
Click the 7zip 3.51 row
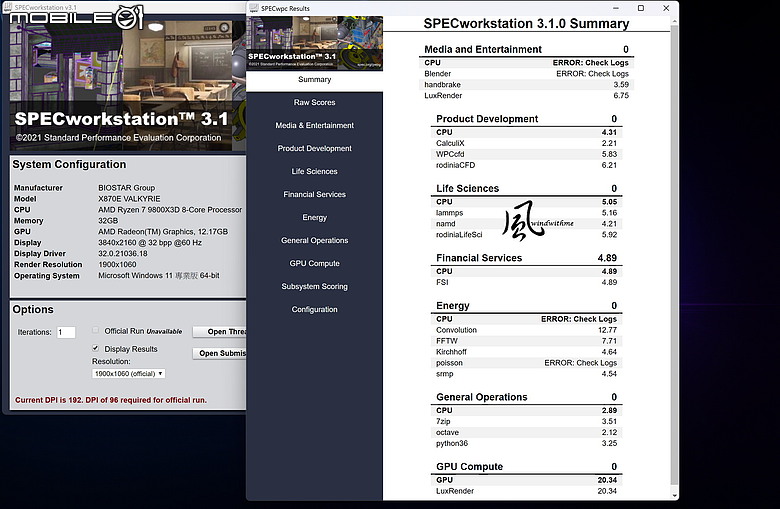click(526, 421)
